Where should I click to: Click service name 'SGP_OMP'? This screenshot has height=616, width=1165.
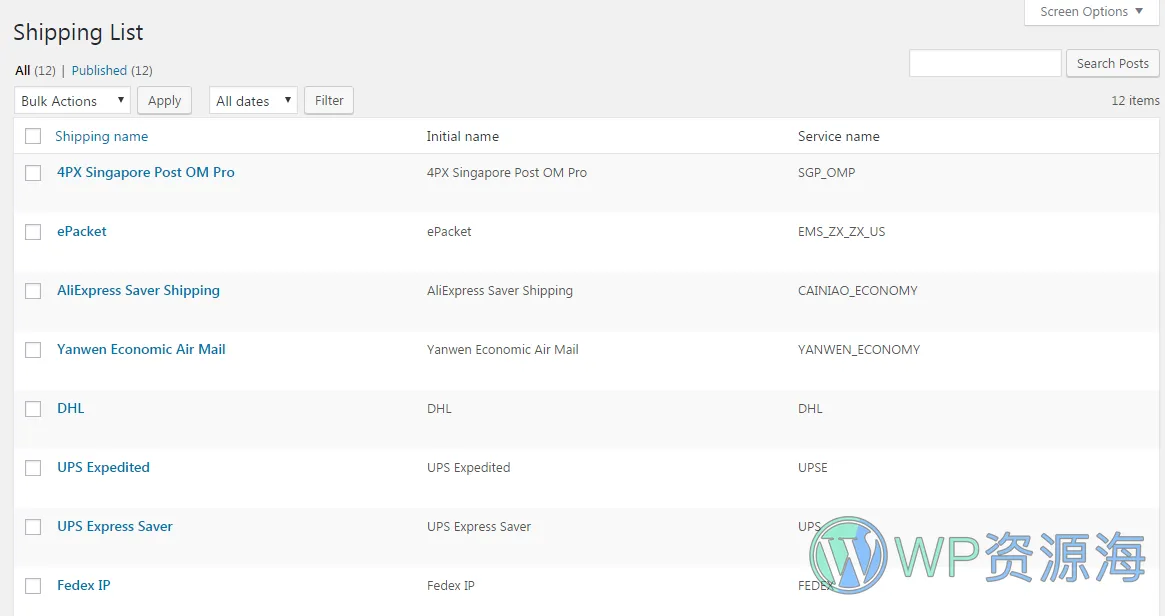(827, 172)
